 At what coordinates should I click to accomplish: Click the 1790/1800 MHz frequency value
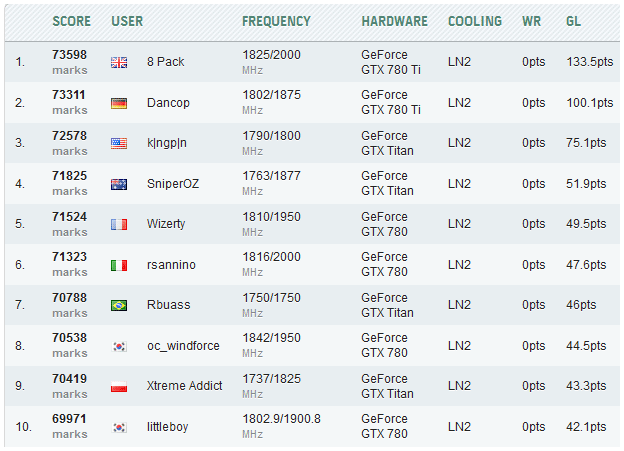pyautogui.click(x=271, y=143)
